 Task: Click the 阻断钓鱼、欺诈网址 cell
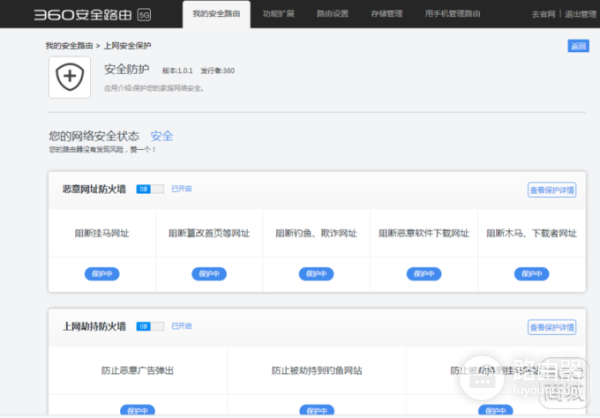pyautogui.click(x=316, y=233)
